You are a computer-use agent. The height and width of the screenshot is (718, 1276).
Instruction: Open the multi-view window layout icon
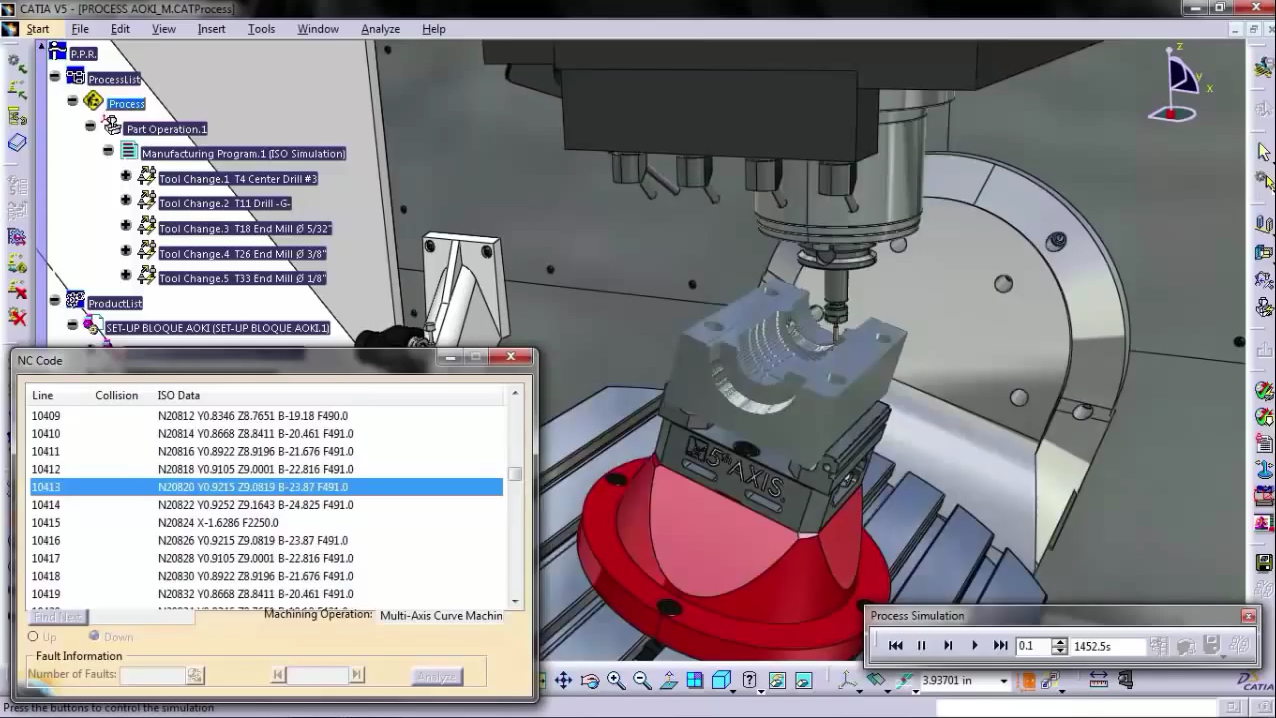tap(695, 681)
